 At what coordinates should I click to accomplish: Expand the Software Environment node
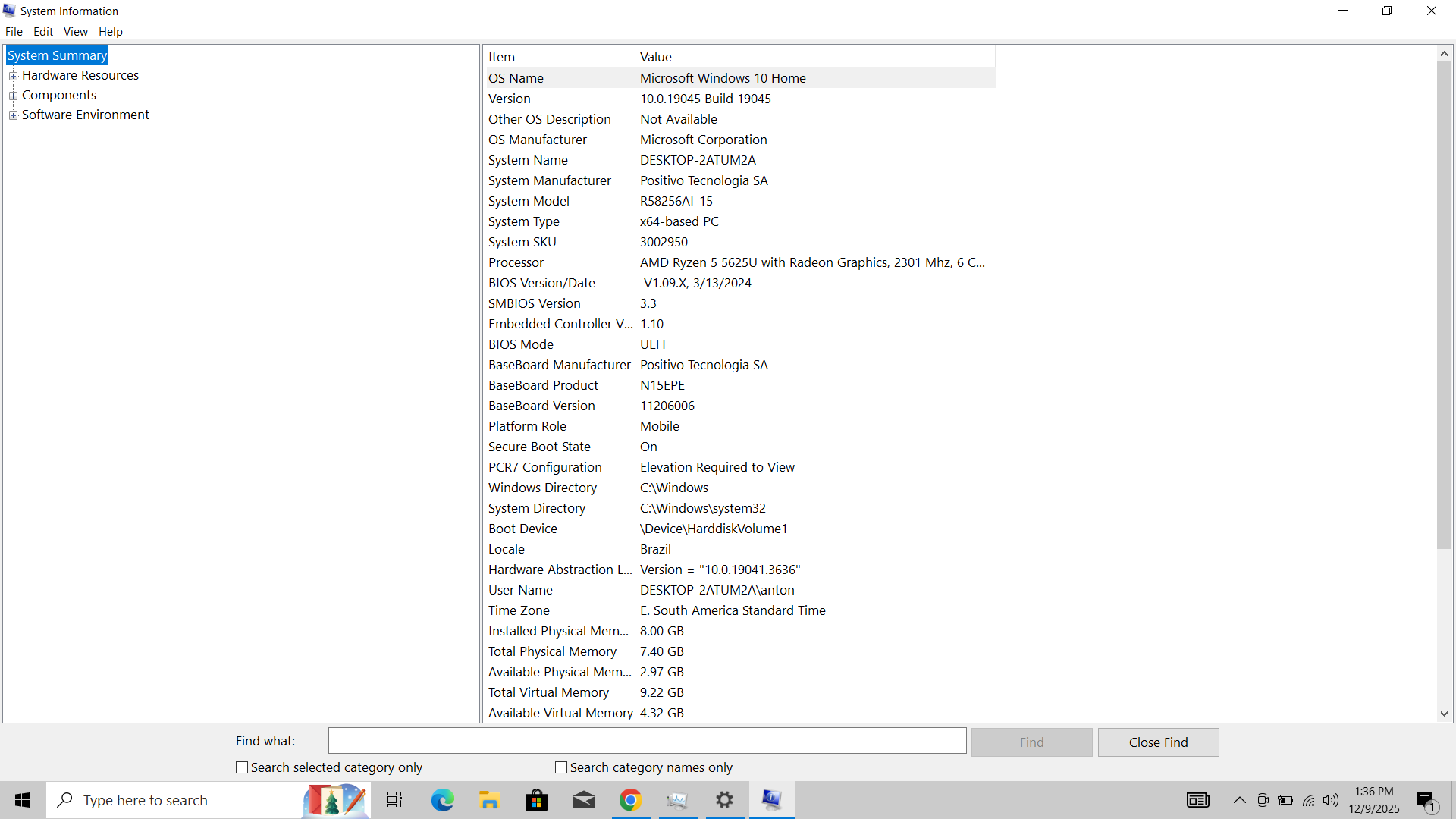(13, 115)
